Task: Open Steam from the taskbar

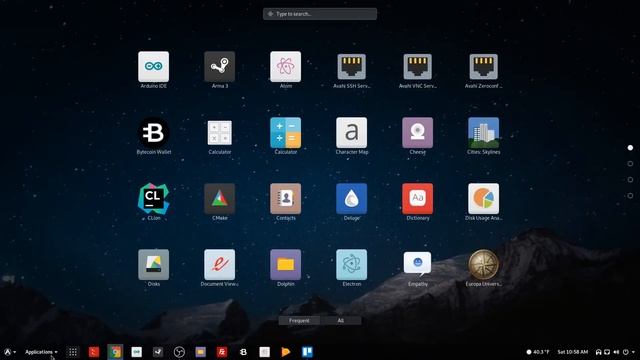Action: [158, 352]
